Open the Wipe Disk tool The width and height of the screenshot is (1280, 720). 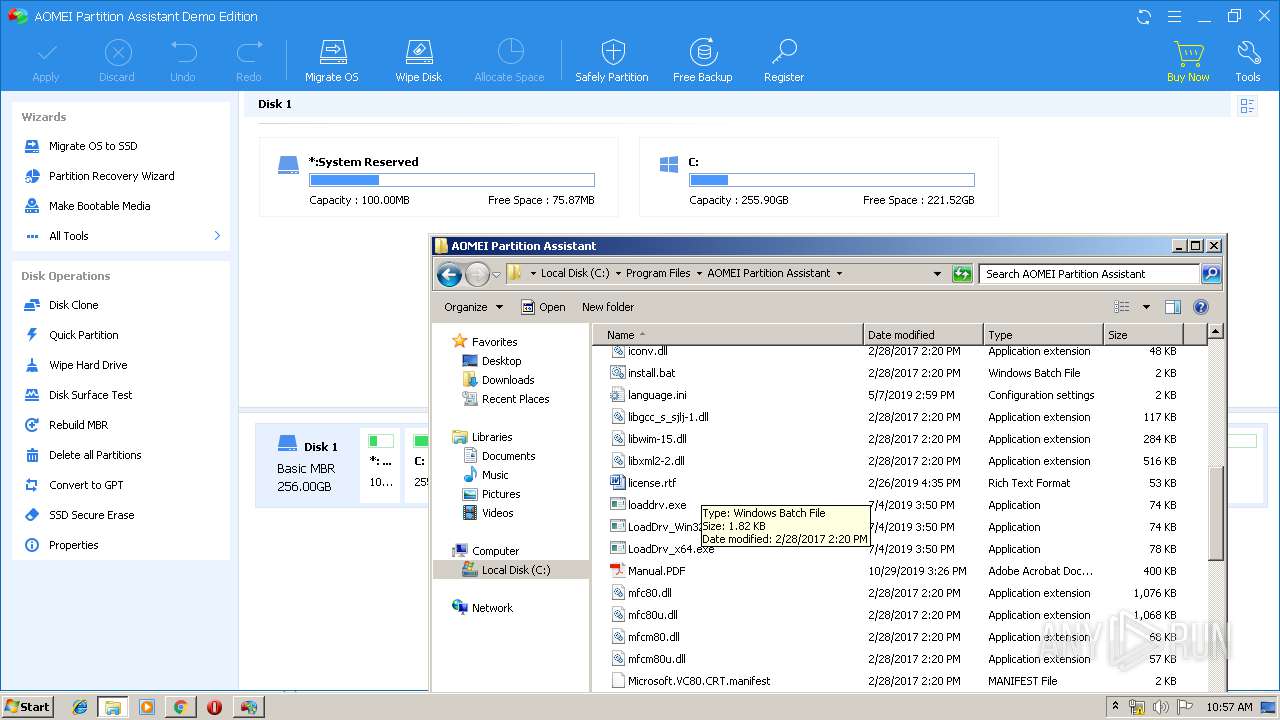click(418, 61)
